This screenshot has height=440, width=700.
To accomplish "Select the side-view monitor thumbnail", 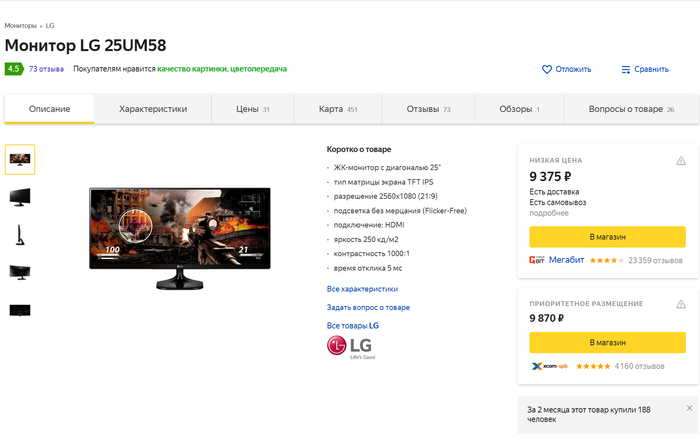I will (20, 235).
